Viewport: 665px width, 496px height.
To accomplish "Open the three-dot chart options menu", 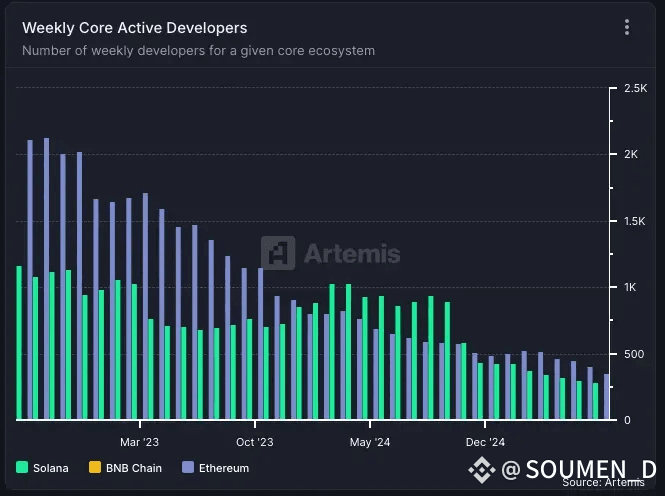I will tap(627, 28).
